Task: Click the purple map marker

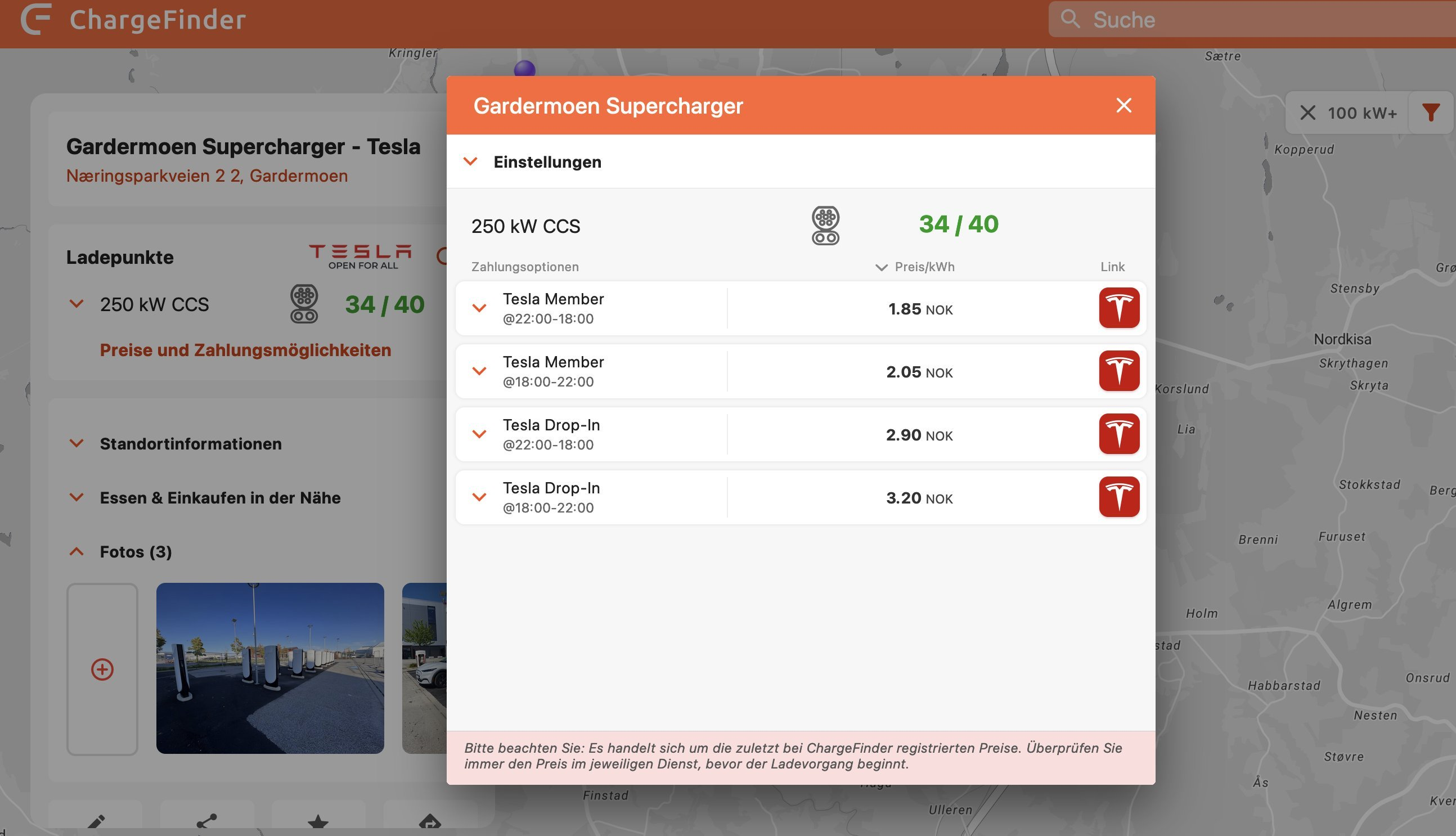Action: pyautogui.click(x=524, y=69)
